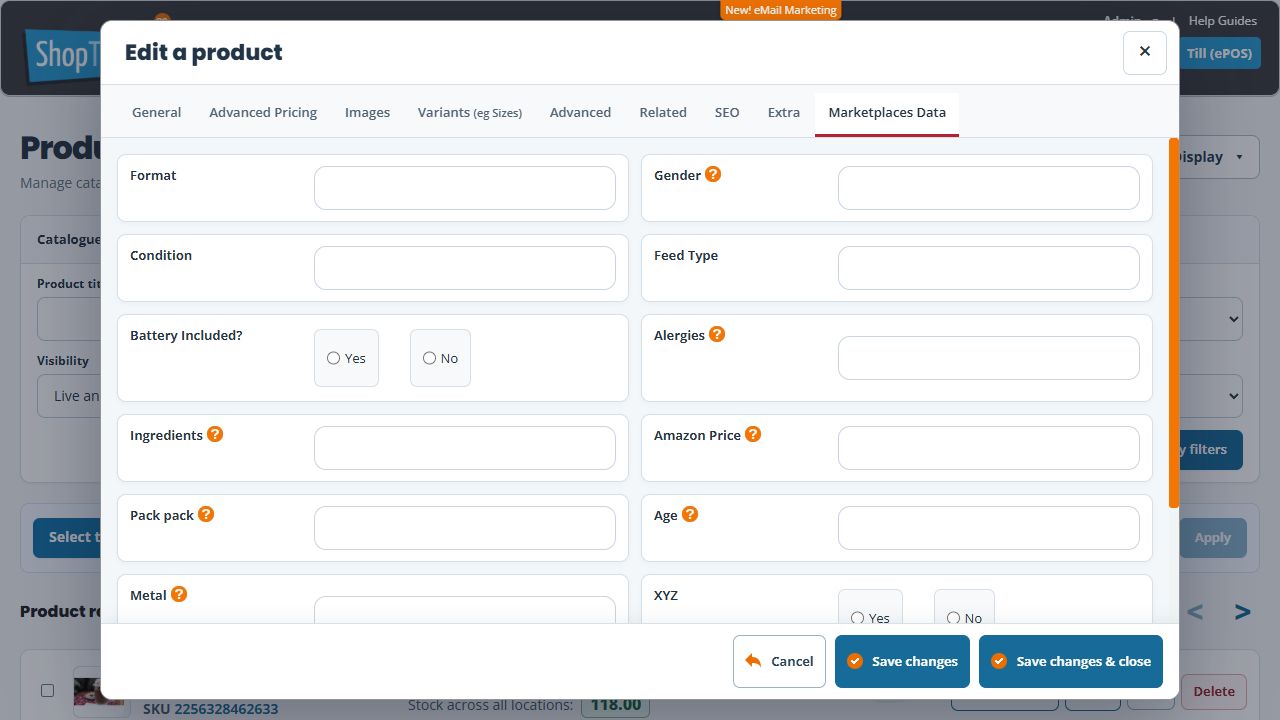Open the help icon beside Gender
Viewport: 1280px width, 720px height.
point(713,174)
